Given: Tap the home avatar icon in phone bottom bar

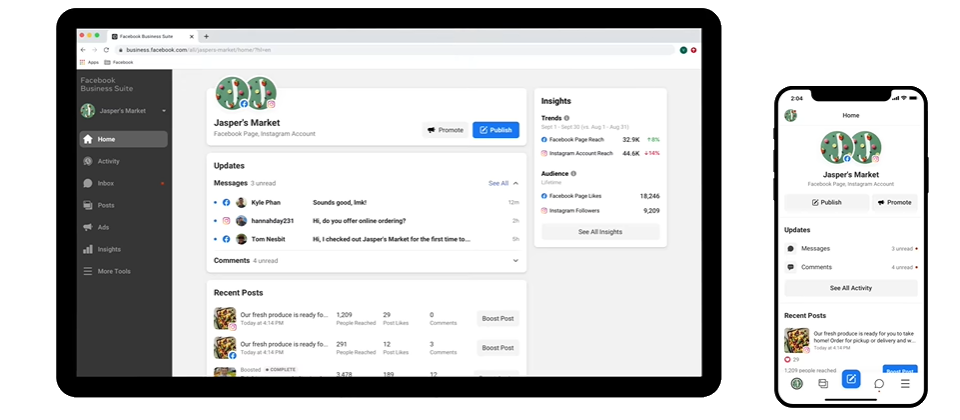Looking at the screenshot, I should (797, 384).
